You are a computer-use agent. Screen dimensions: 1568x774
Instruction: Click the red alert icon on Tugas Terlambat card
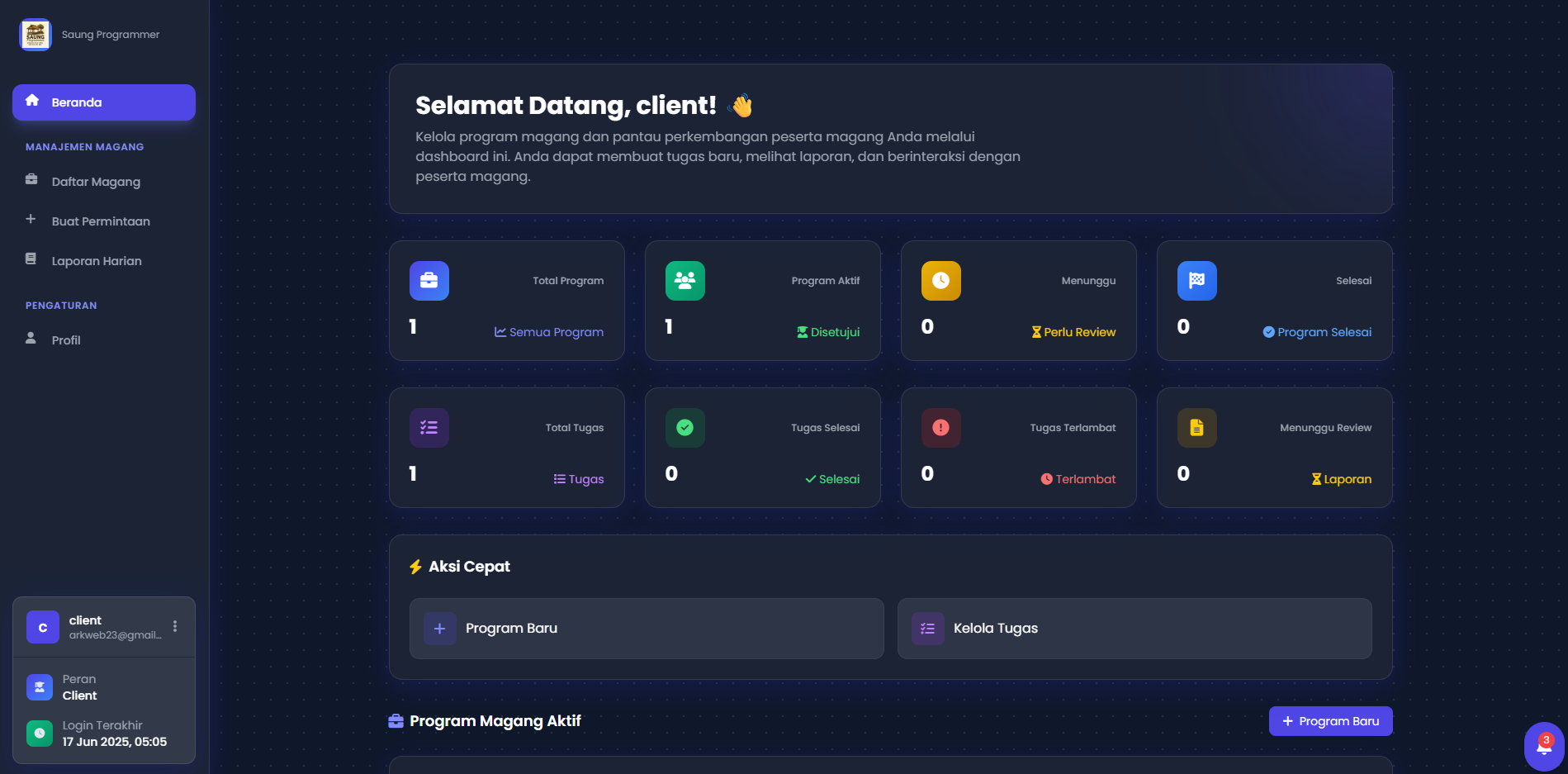pyautogui.click(x=940, y=427)
